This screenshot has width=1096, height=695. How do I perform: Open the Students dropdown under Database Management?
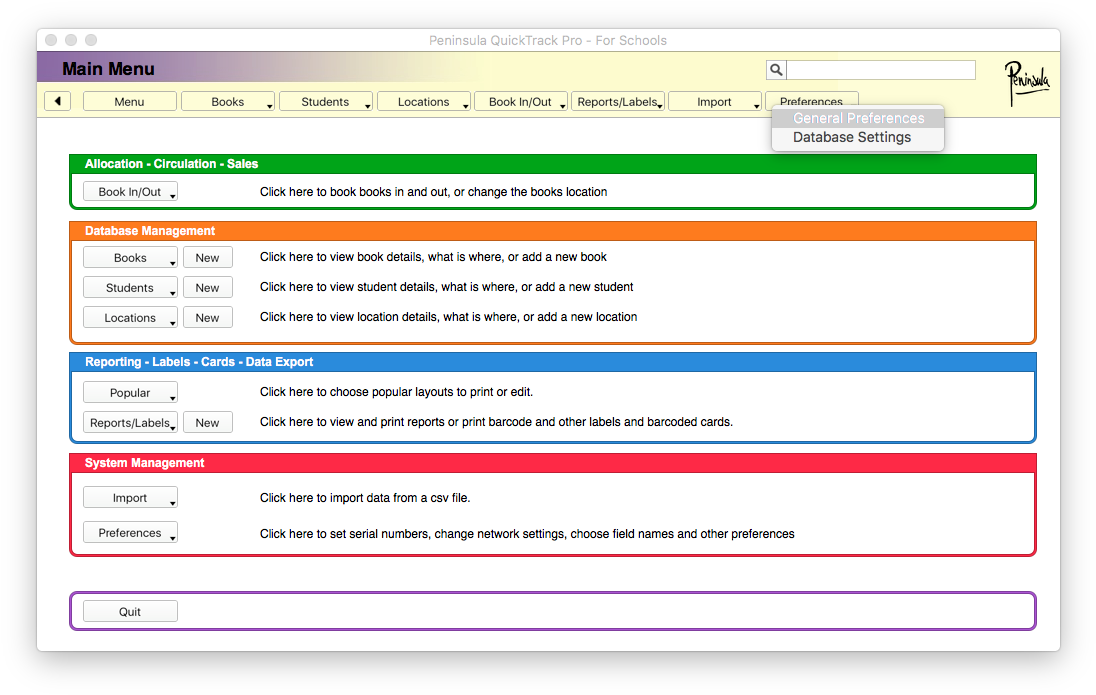click(x=130, y=288)
